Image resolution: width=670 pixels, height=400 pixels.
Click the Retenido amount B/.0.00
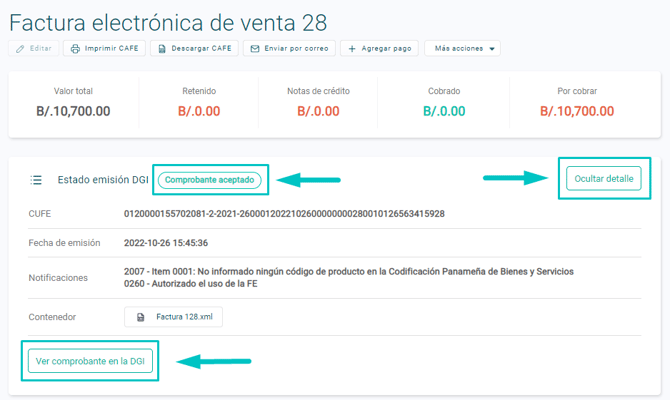click(199, 111)
